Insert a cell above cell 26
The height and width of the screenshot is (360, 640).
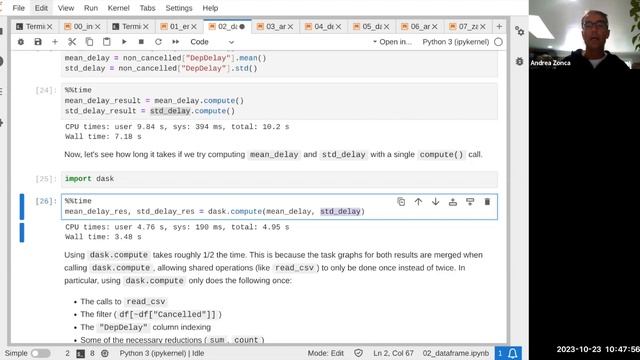(453, 202)
